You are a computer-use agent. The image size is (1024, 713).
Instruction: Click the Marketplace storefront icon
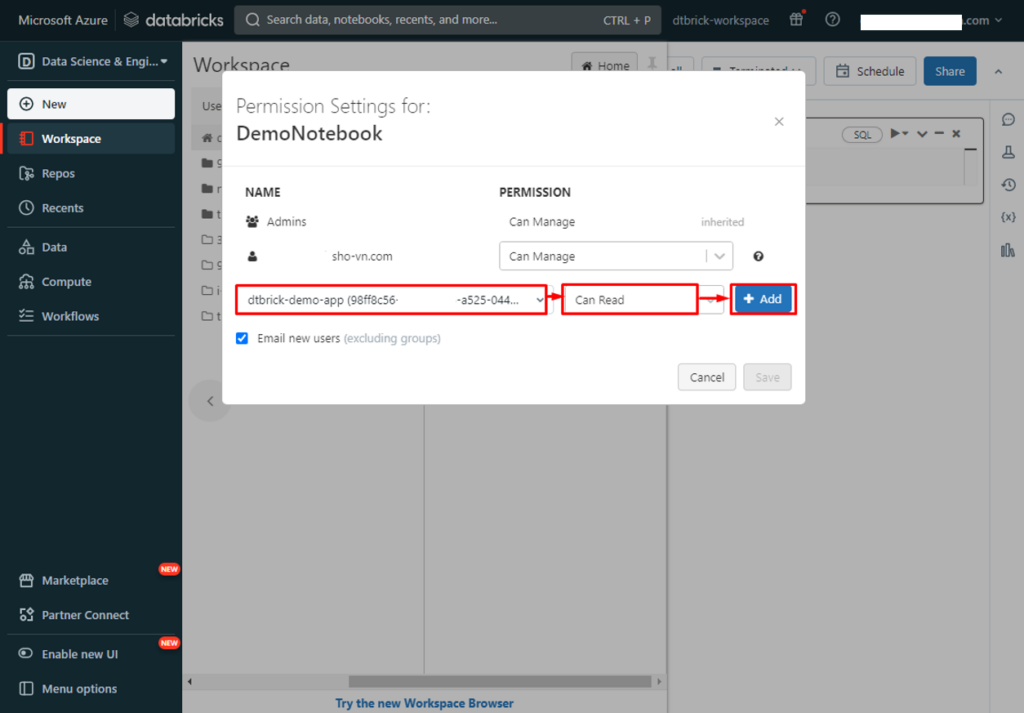(x=26, y=580)
